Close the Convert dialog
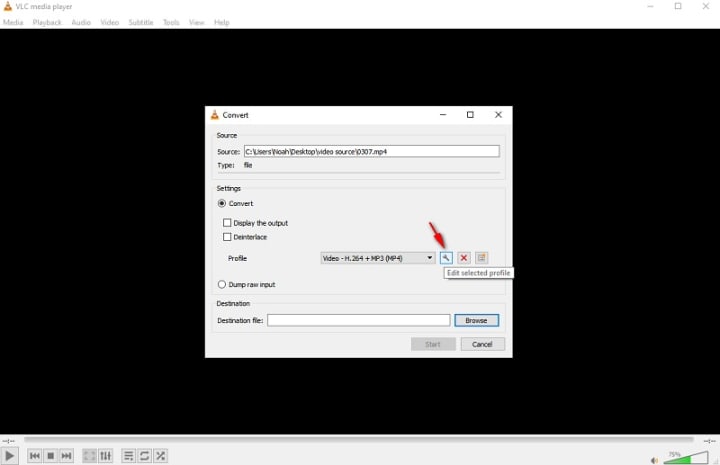 click(498, 115)
